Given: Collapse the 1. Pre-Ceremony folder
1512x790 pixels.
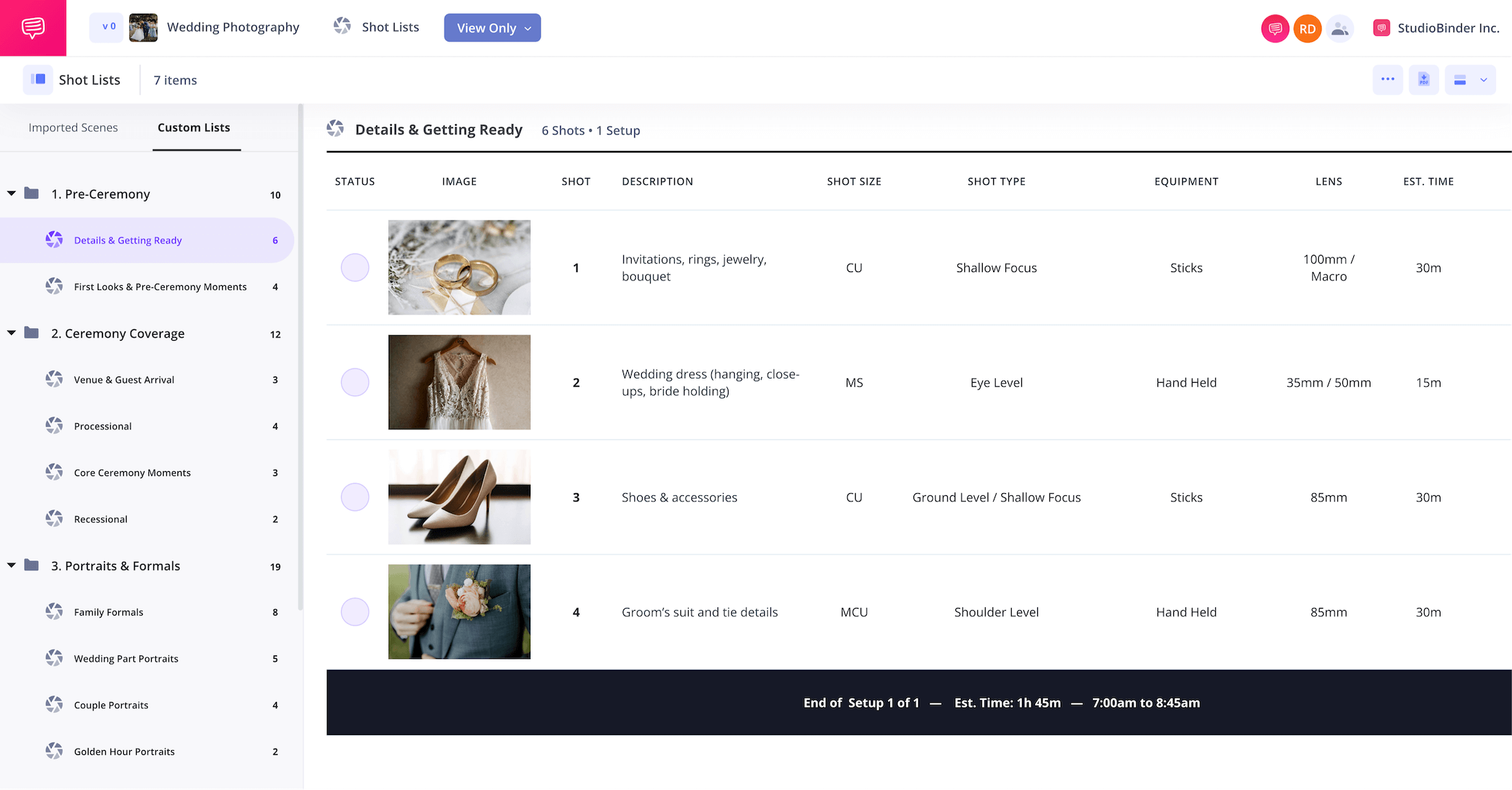Looking at the screenshot, I should pos(12,194).
